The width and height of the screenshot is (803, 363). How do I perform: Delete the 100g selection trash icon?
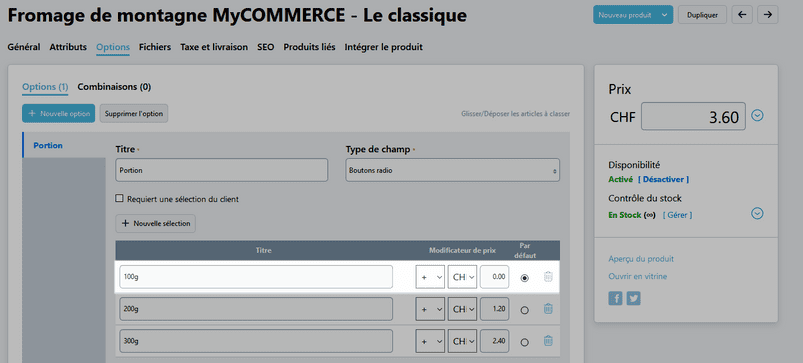548,277
